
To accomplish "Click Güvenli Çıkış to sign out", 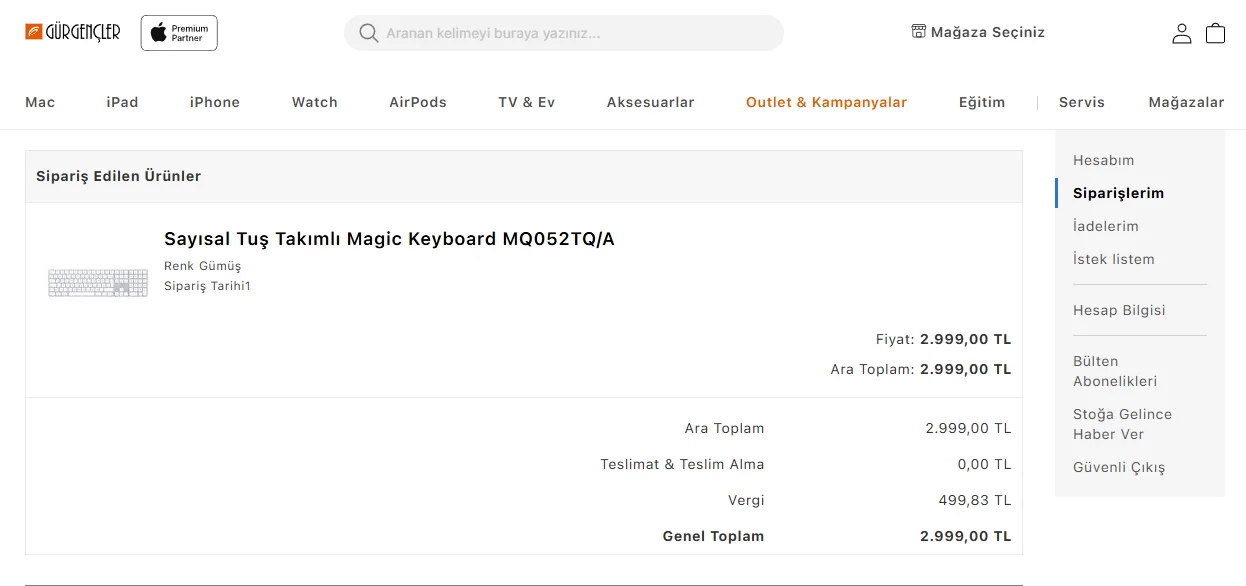I will pyautogui.click(x=1119, y=467).
